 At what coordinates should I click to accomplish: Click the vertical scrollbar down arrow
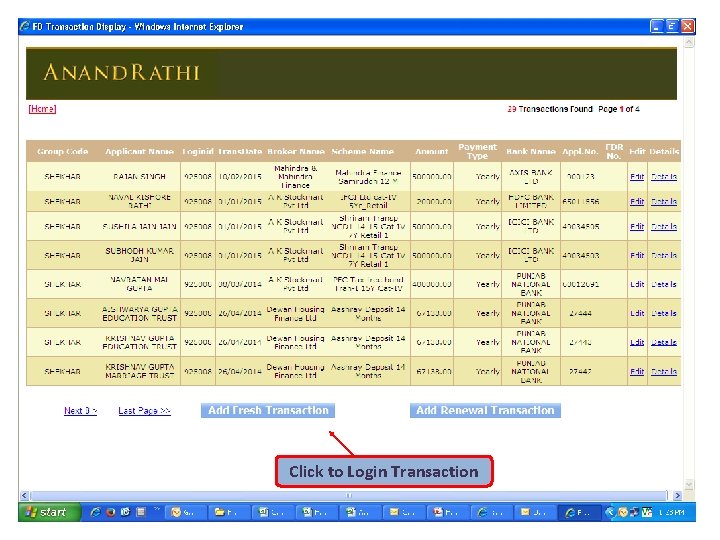pos(688,485)
